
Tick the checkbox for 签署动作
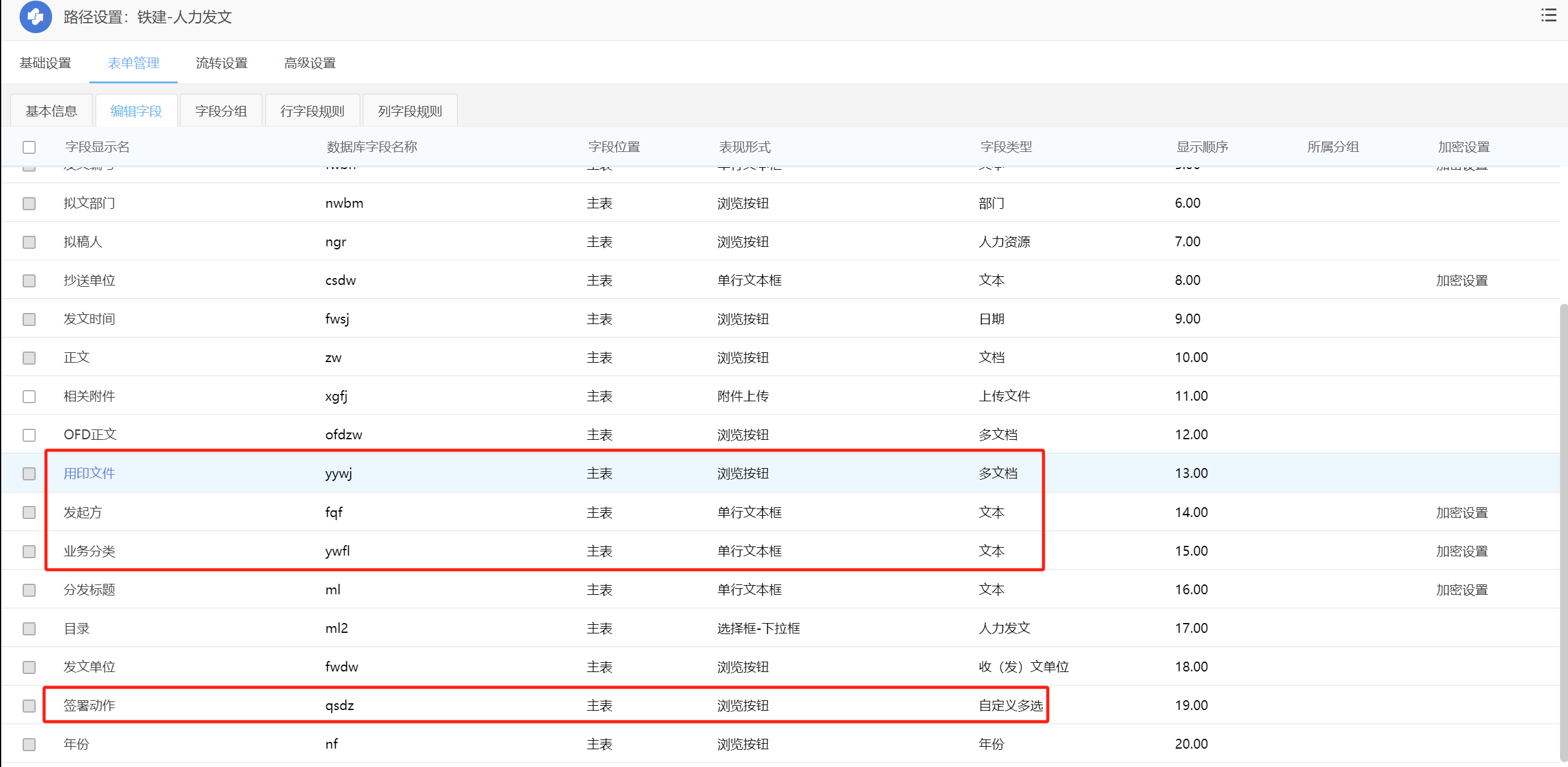[x=29, y=706]
